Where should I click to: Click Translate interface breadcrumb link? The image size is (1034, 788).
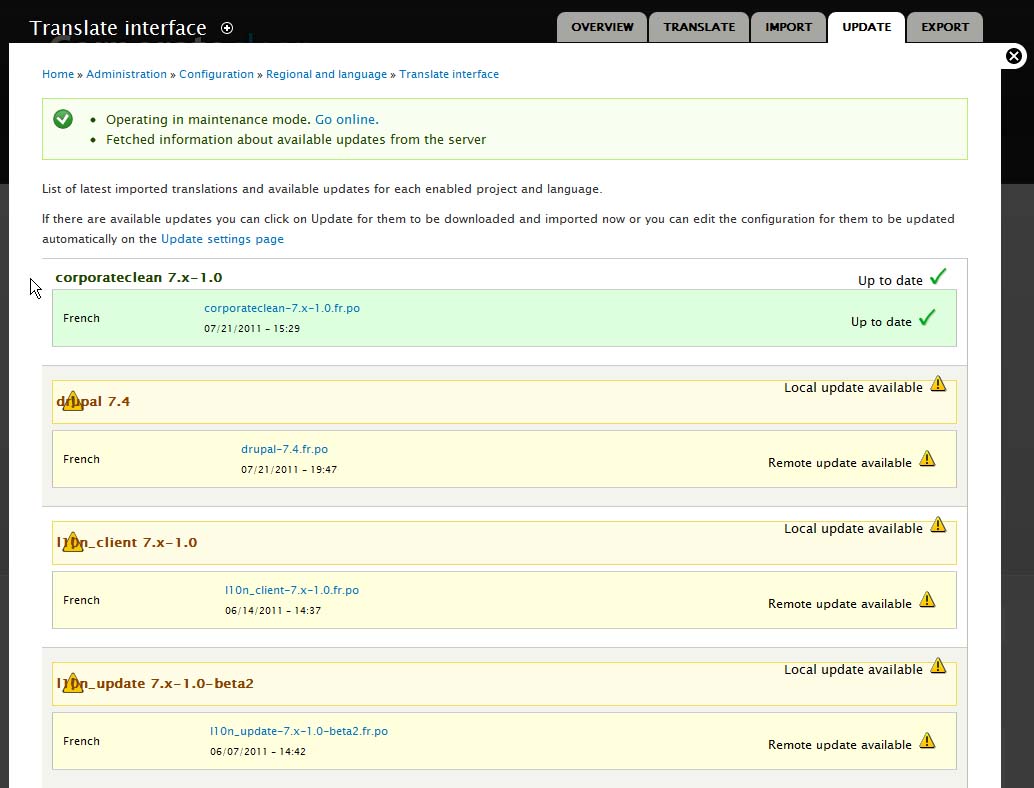(449, 74)
